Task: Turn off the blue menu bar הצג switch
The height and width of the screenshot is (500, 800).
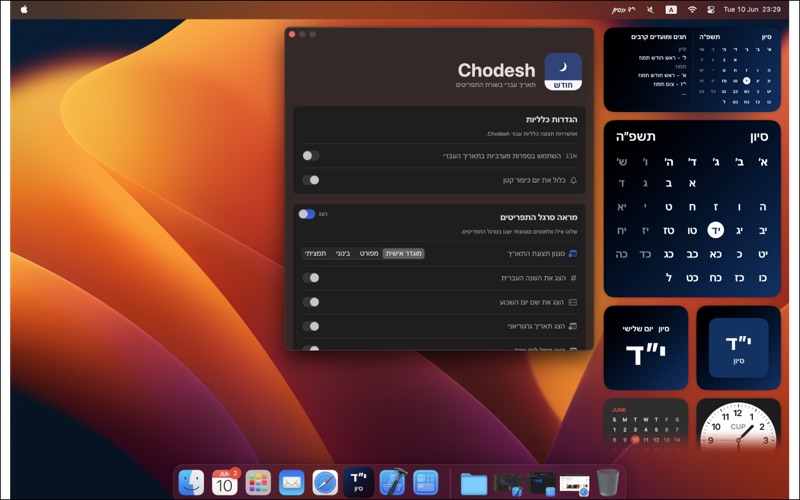Action: pos(307,214)
